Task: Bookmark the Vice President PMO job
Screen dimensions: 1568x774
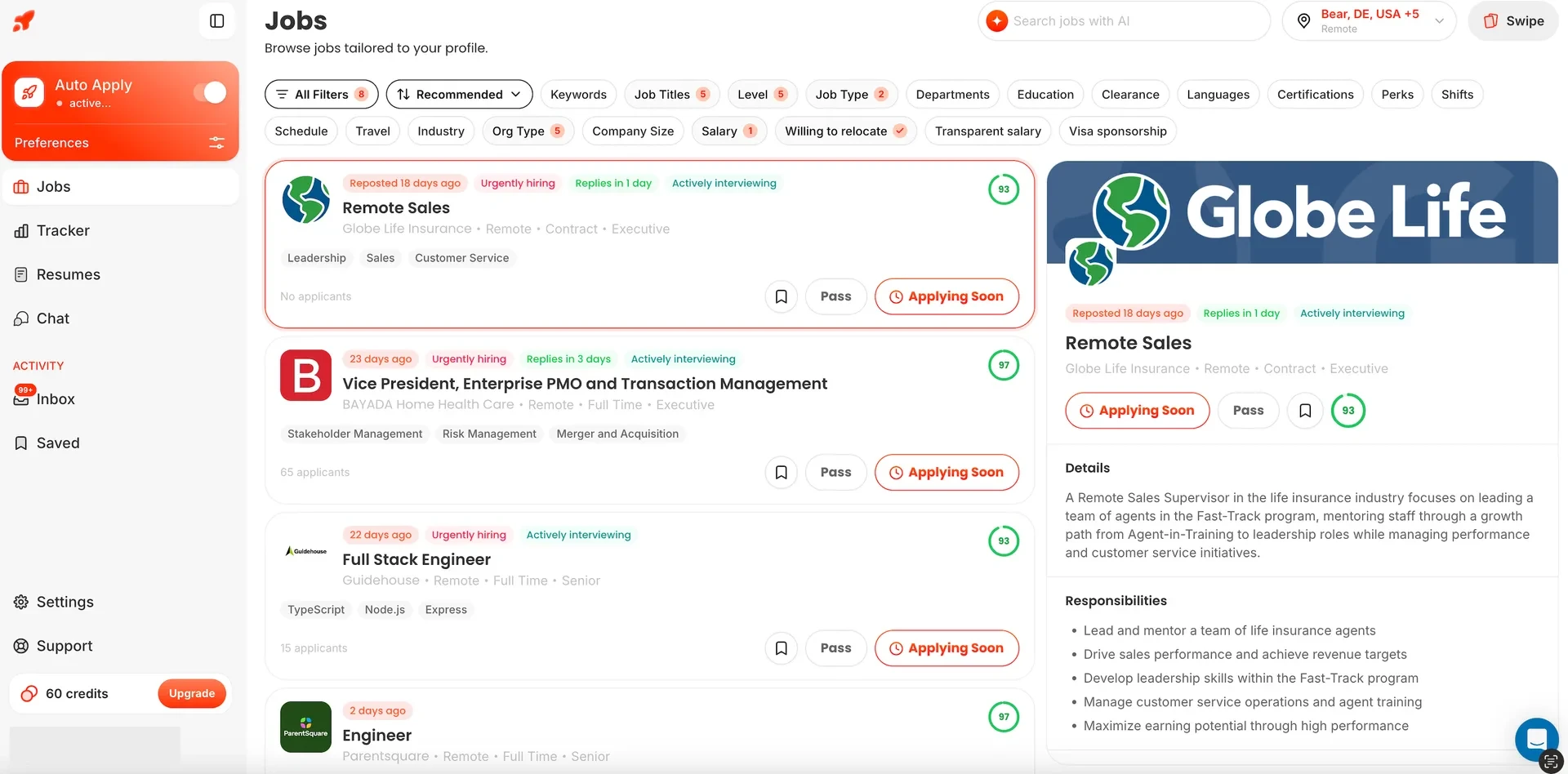Action: click(x=782, y=472)
